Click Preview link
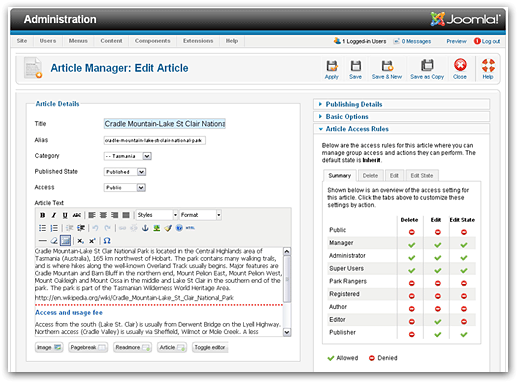 point(456,41)
